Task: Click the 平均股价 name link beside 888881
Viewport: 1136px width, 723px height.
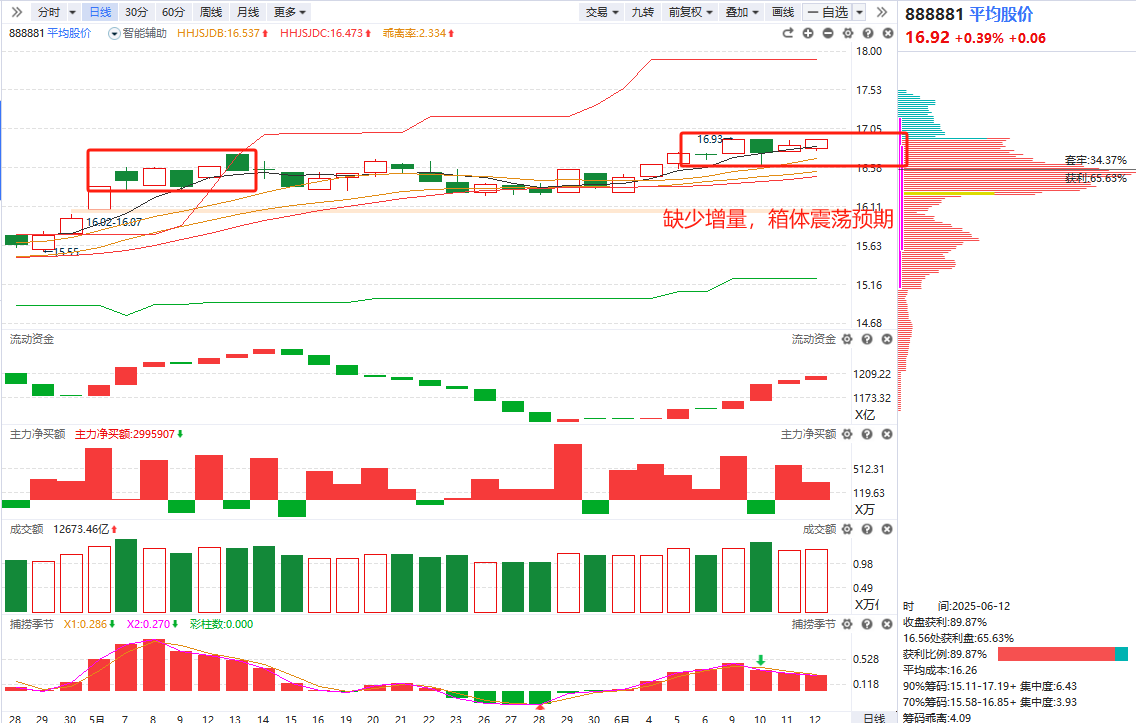Action: coord(70,33)
